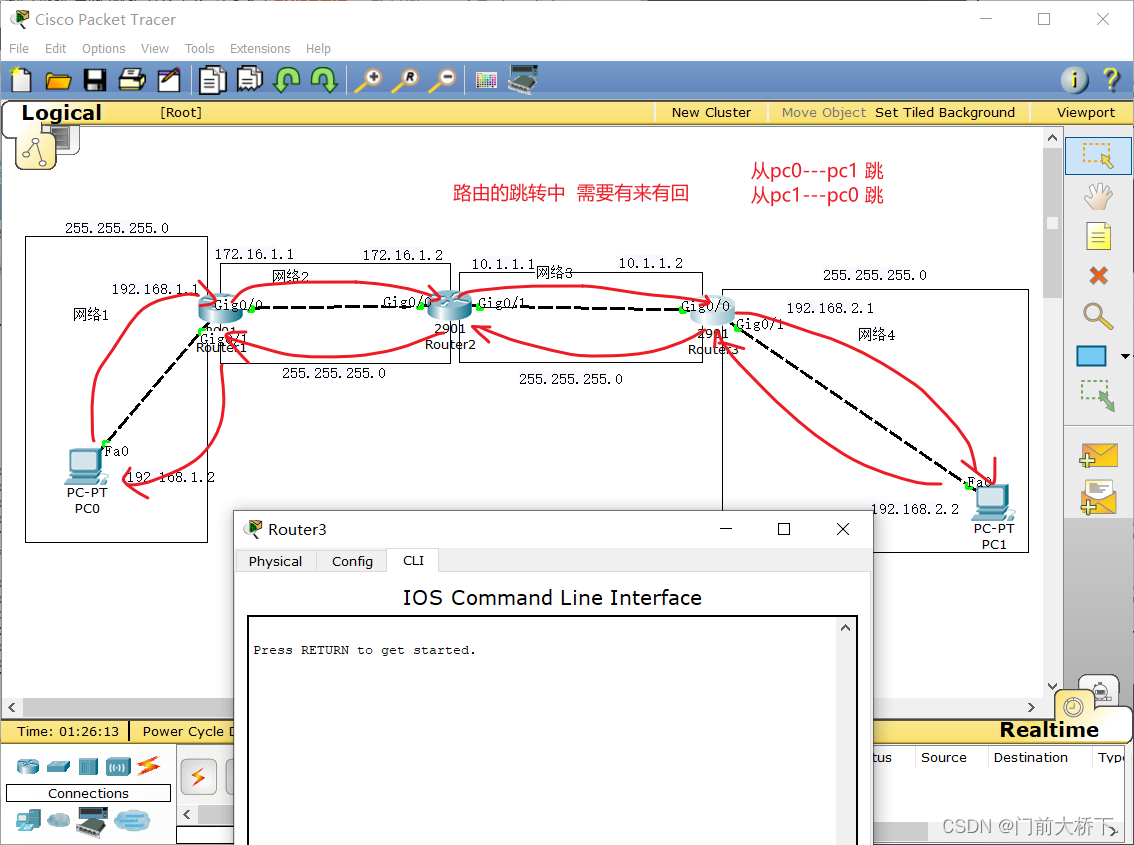This screenshot has width=1134, height=845.
Task: Select the Wireless Devices category
Action: pyautogui.click(x=118, y=766)
